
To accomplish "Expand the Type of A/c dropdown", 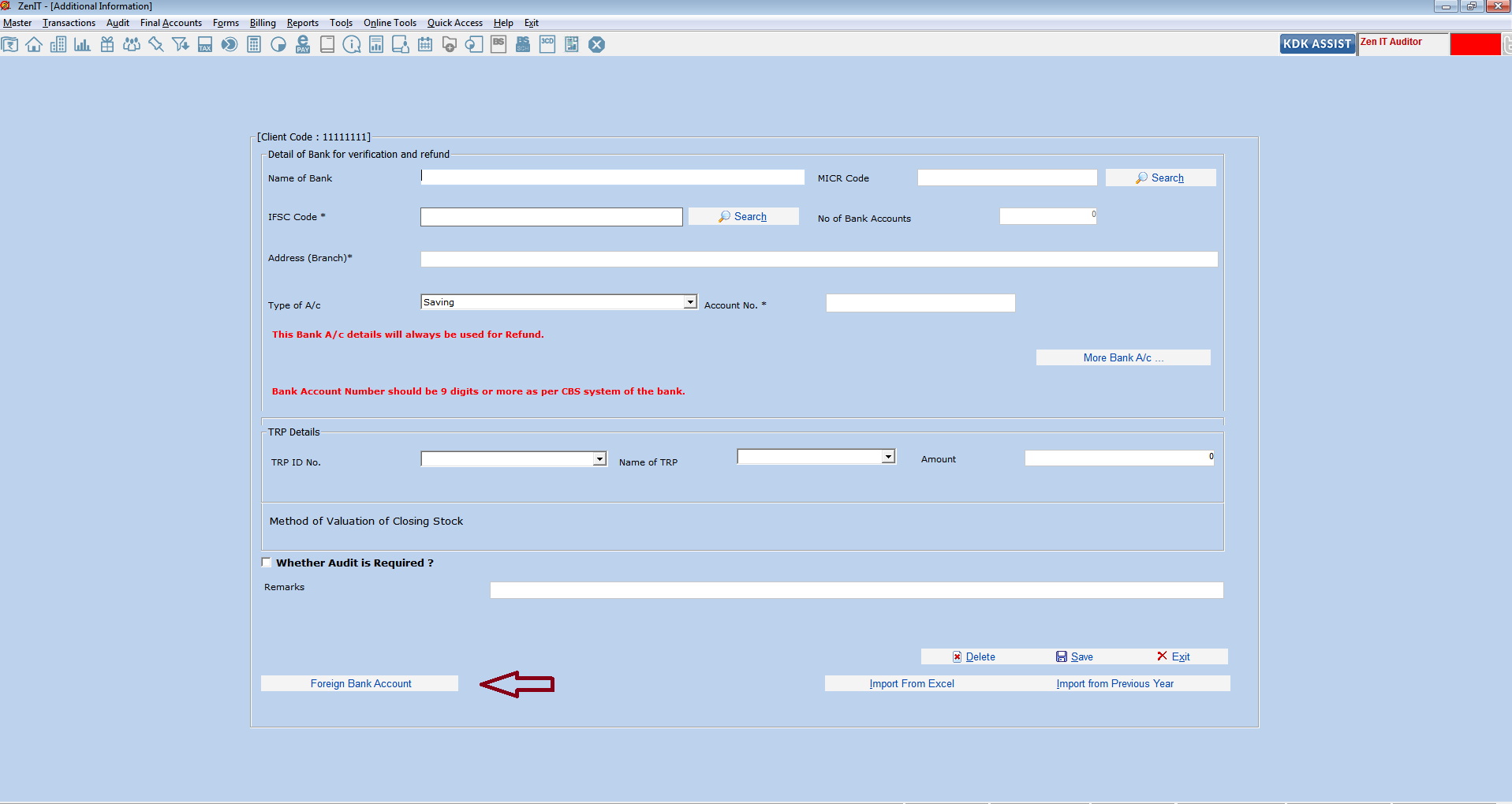I will [x=690, y=302].
